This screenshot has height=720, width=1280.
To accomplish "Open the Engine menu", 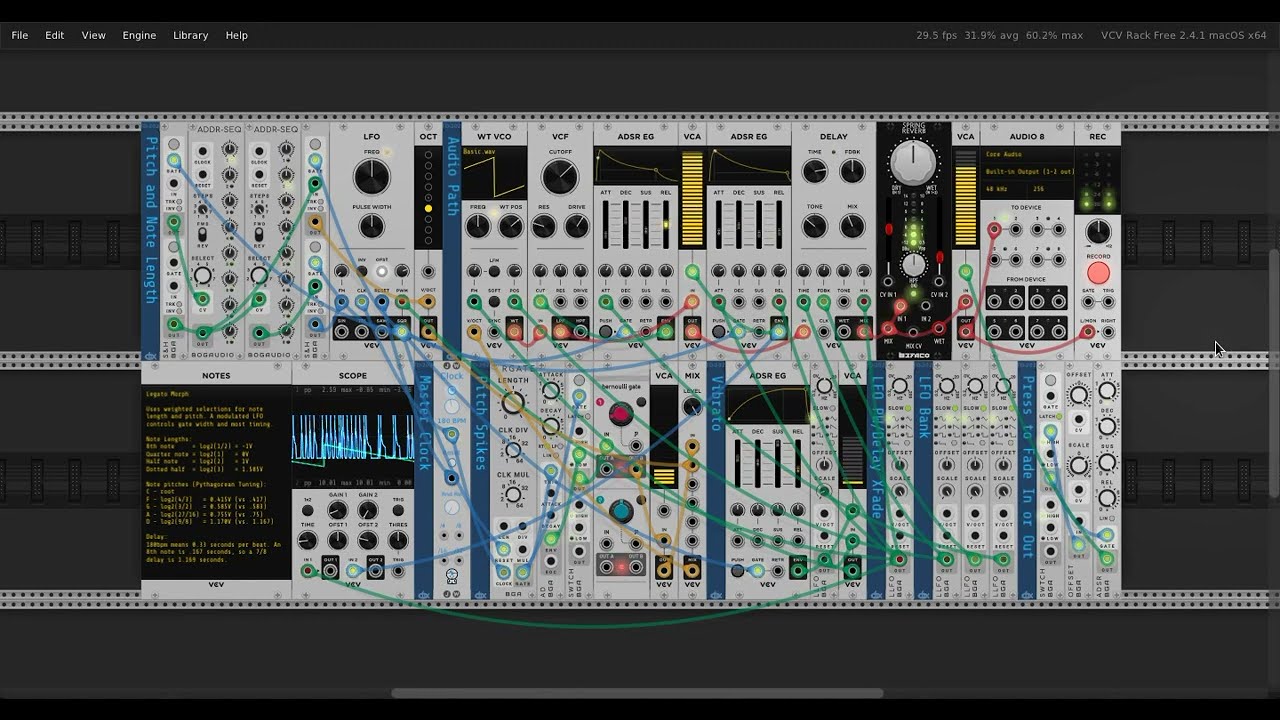I will (x=139, y=35).
